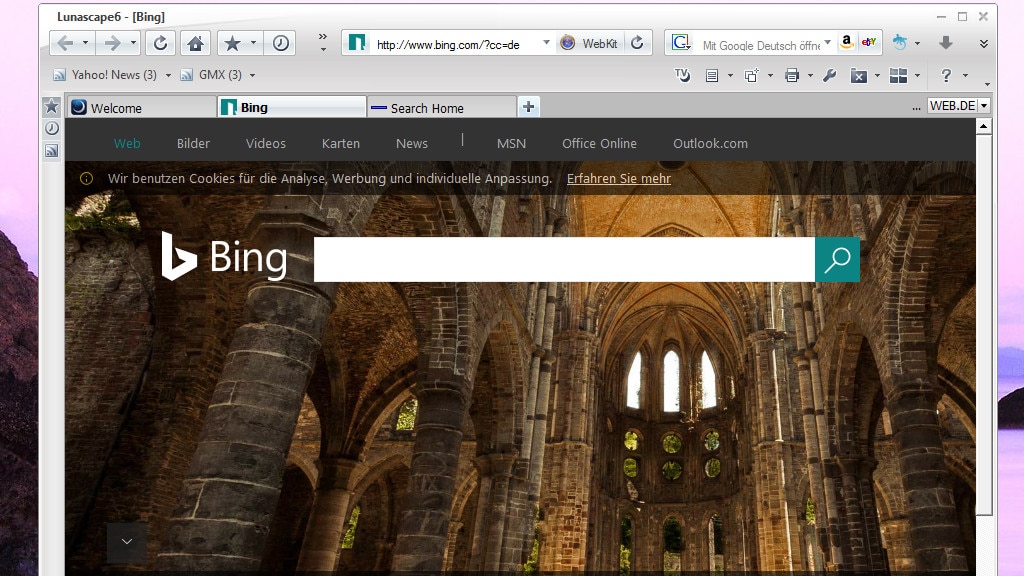
Task: Click the close-tab X box icon
Action: (x=859, y=76)
